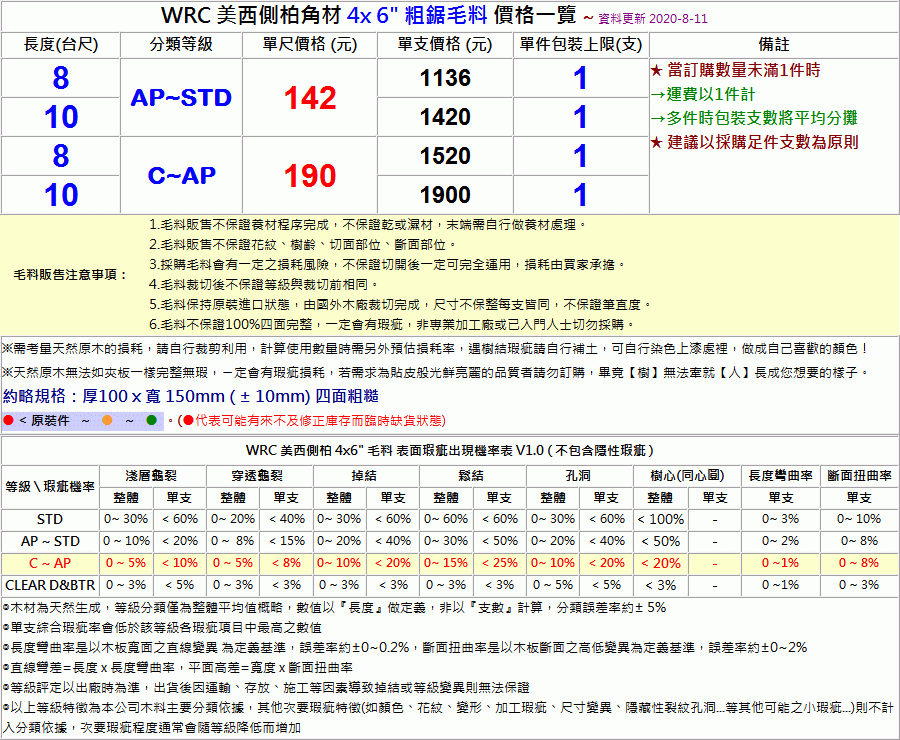Click the "原裝件" legend label

(x=50, y=421)
